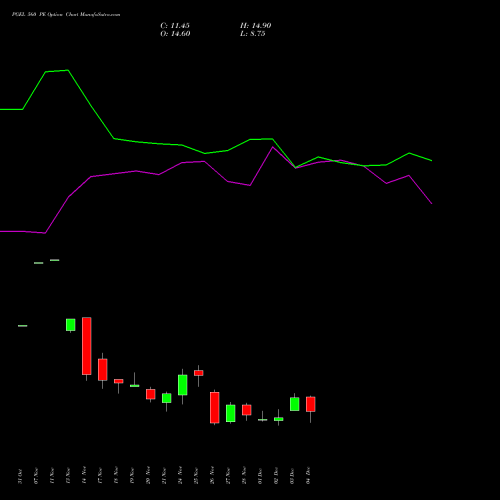Click the green candle above 03 Dec

295,404
